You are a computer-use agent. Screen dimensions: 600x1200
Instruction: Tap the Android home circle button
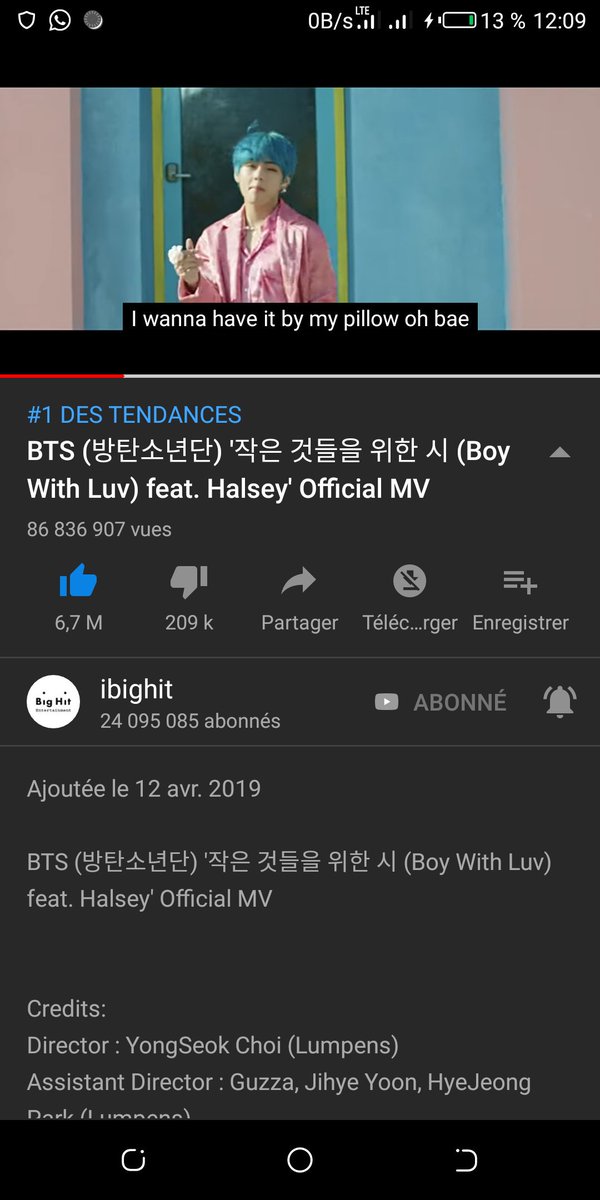[x=300, y=1160]
